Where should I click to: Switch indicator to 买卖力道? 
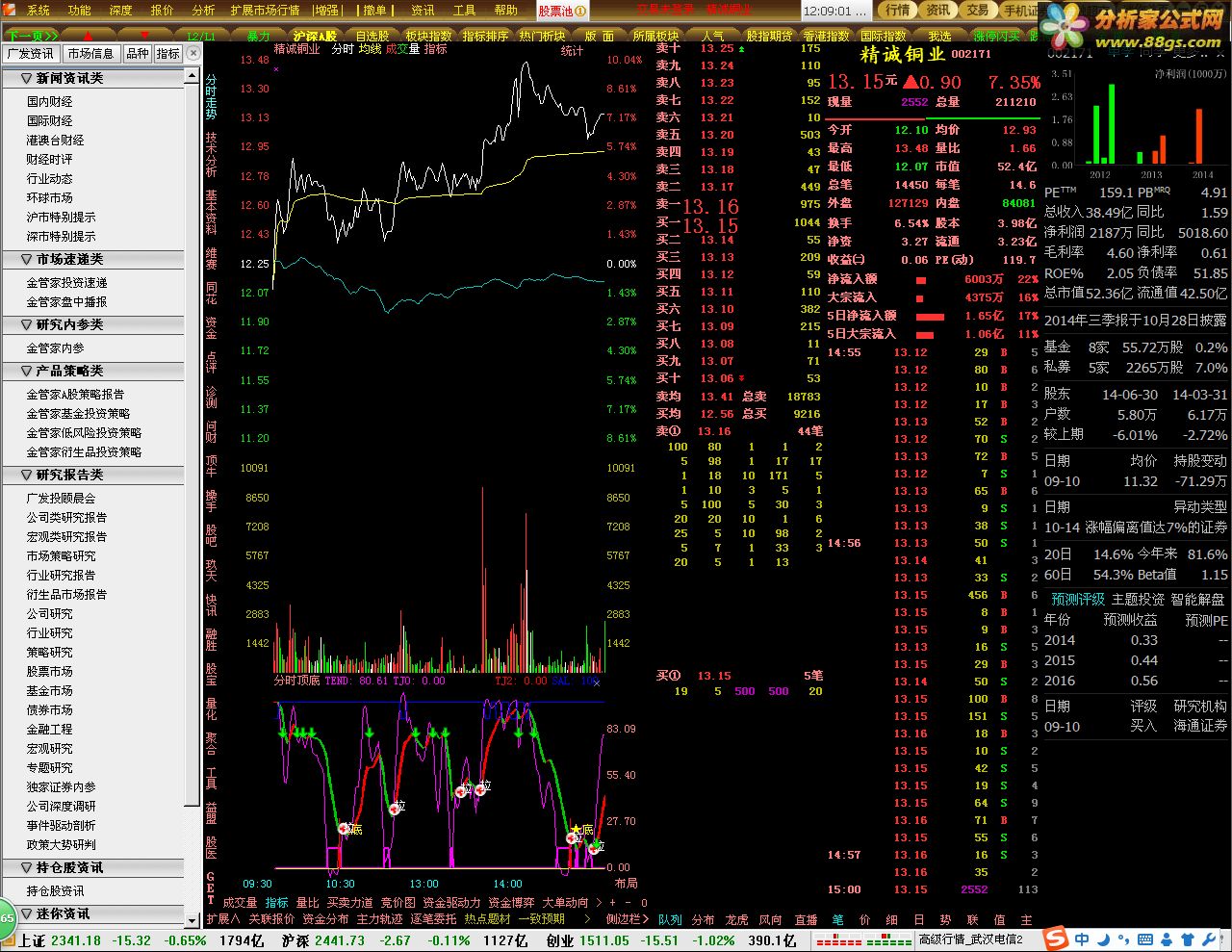pyautogui.click(x=350, y=903)
